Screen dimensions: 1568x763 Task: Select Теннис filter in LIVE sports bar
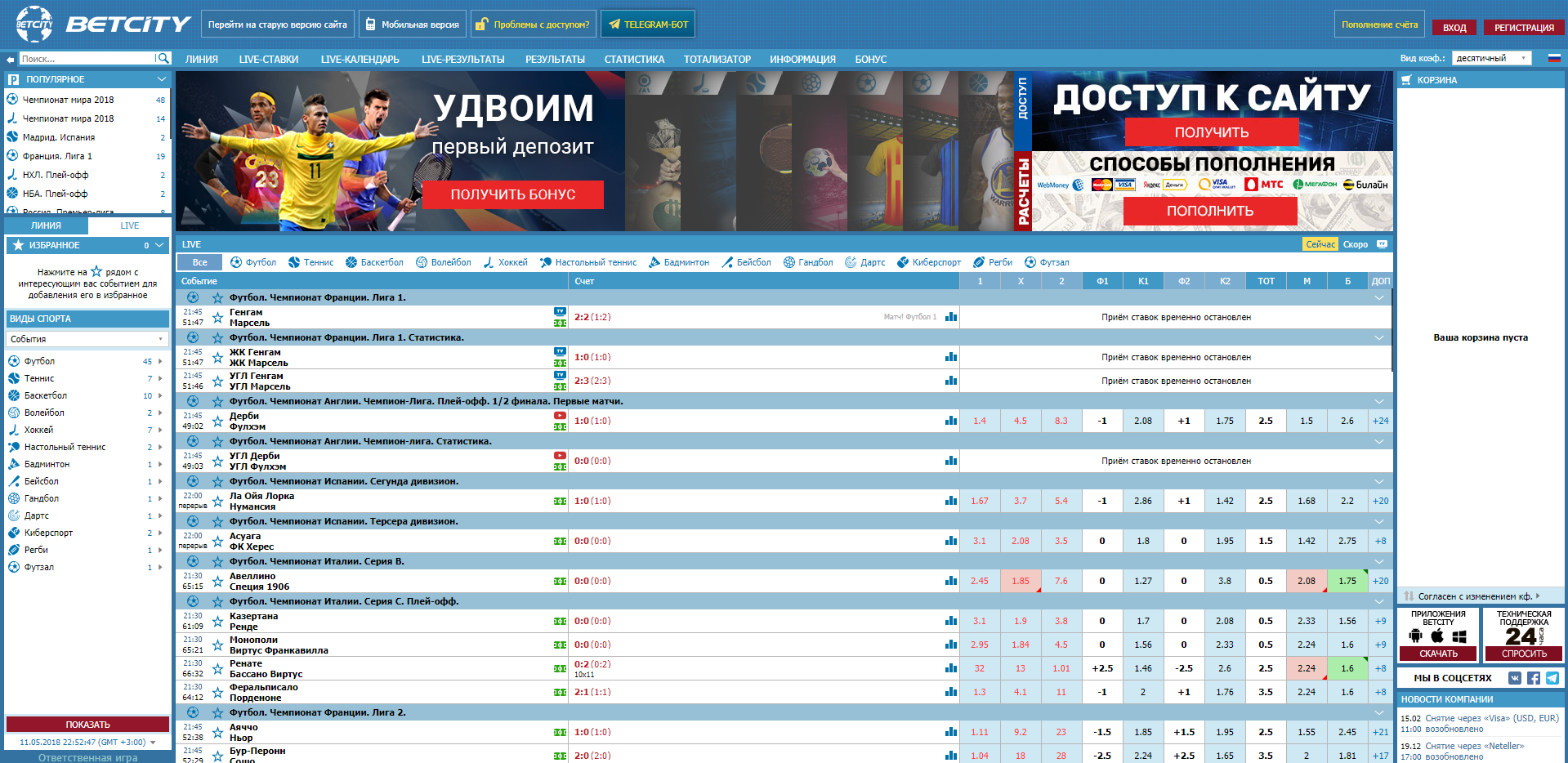point(311,262)
